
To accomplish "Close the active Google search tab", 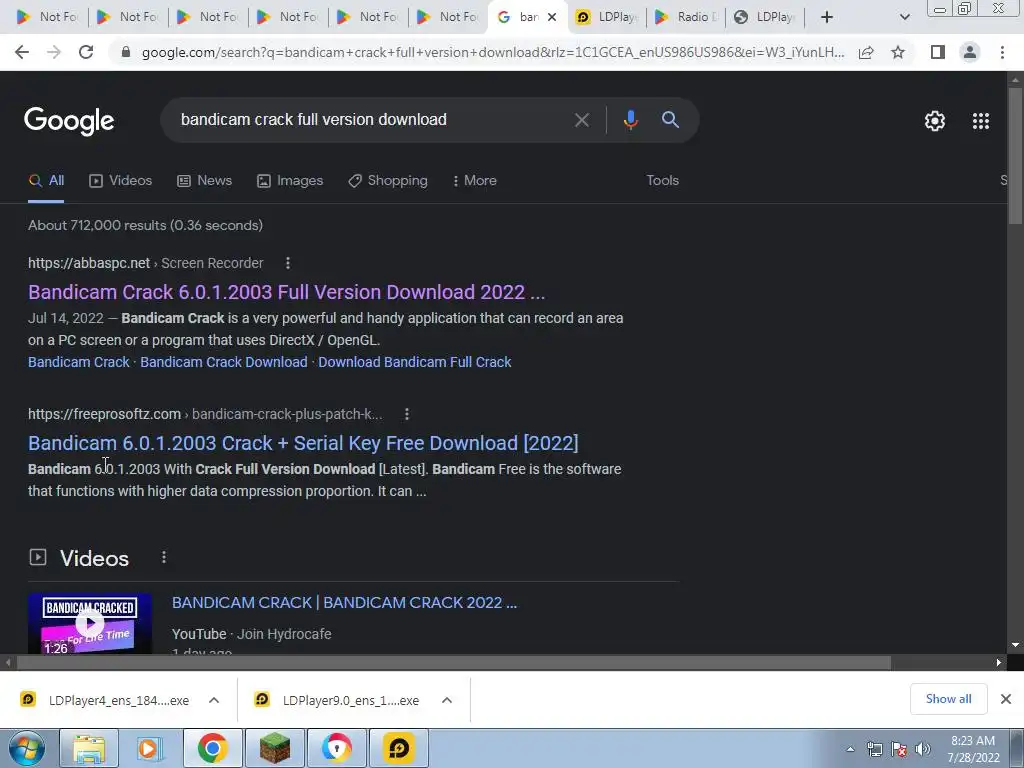I will pos(552,17).
